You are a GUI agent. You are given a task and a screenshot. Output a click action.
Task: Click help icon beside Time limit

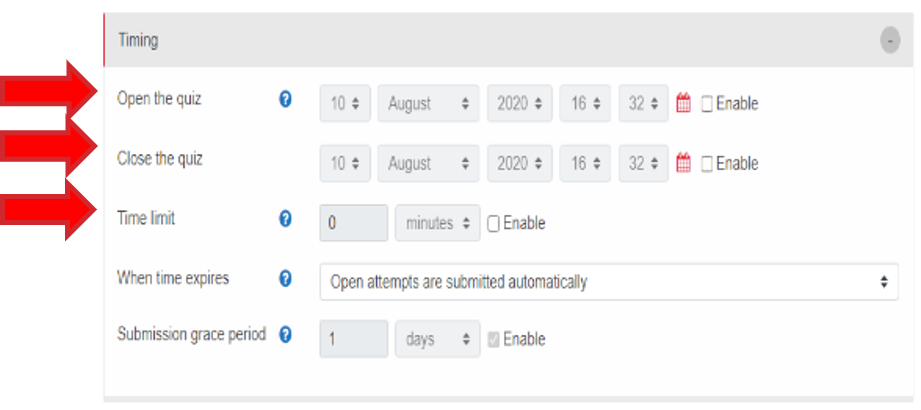[x=285, y=219]
